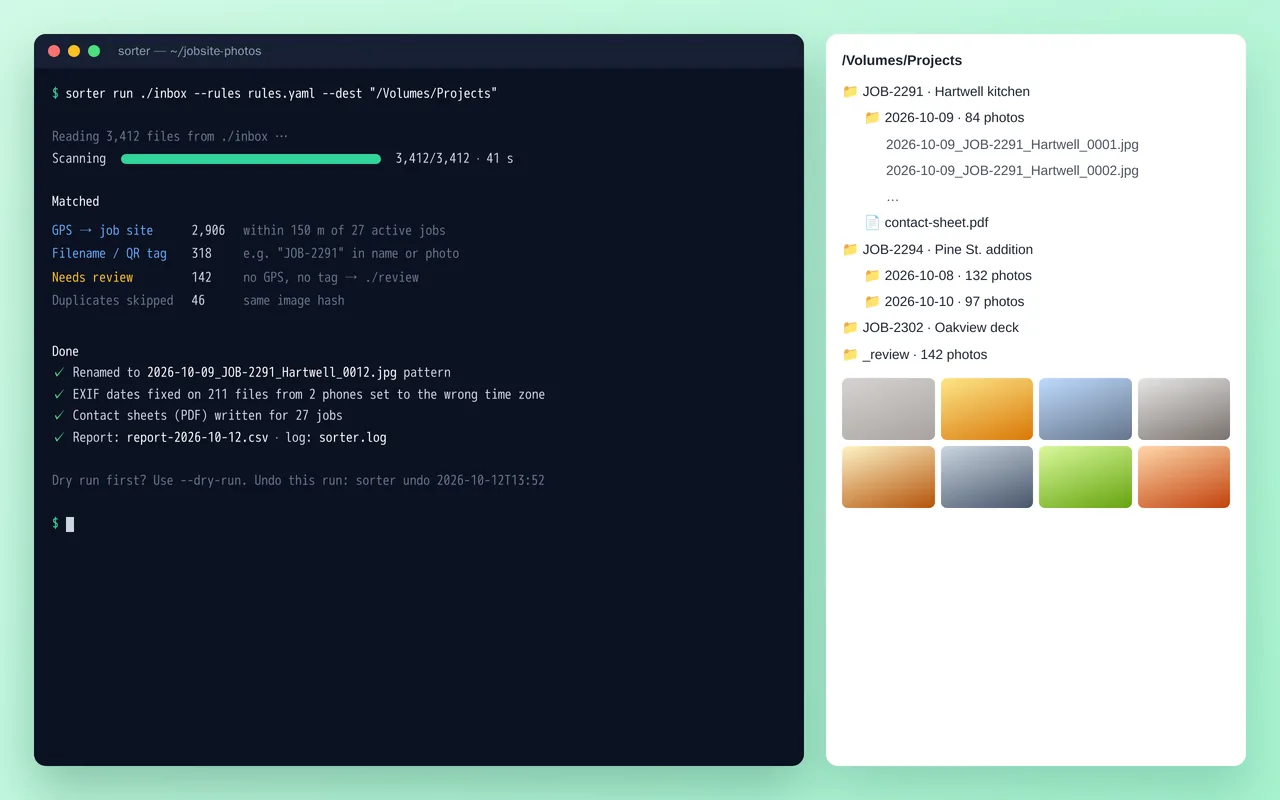The image size is (1280, 800).
Task: Click the yellow minimize window button
Action: click(x=74, y=51)
